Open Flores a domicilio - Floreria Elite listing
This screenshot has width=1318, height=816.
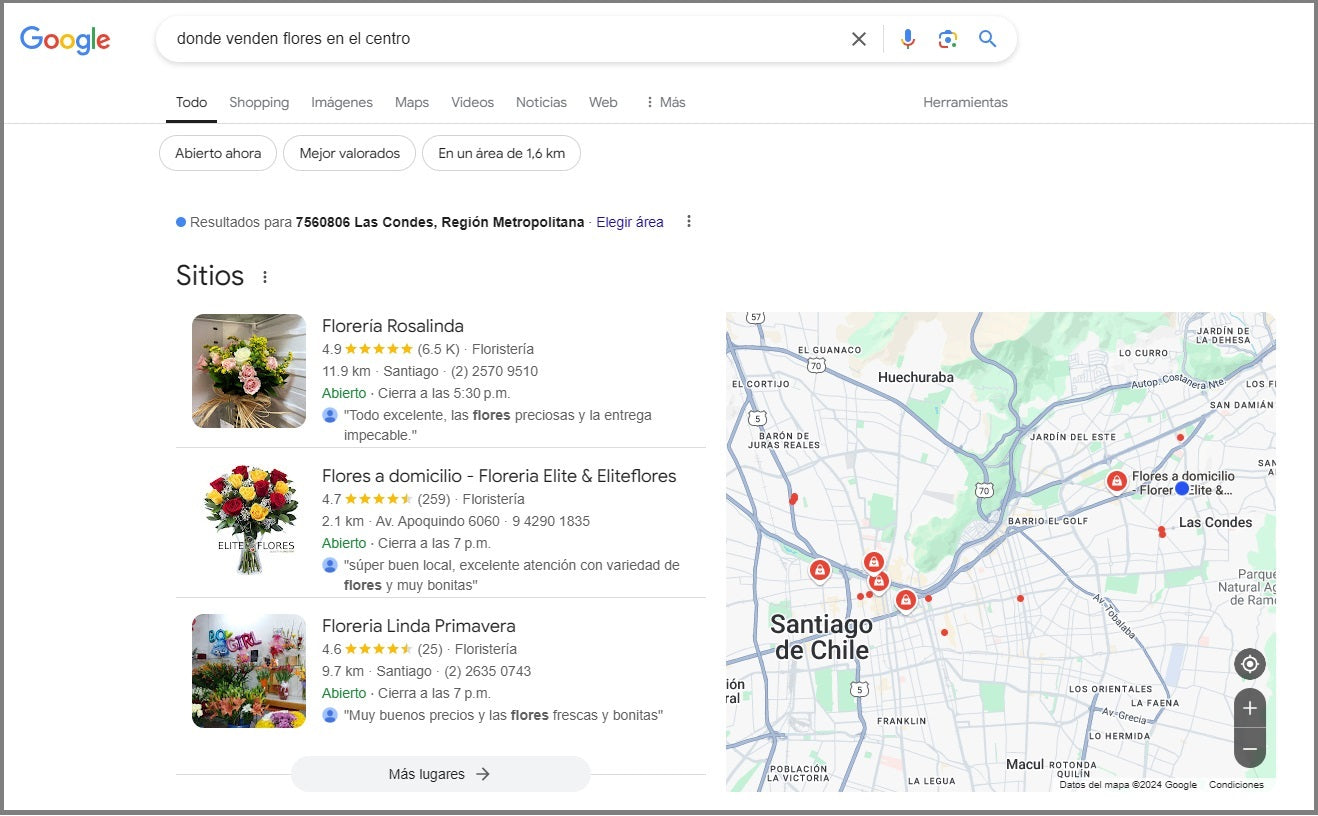(x=499, y=476)
